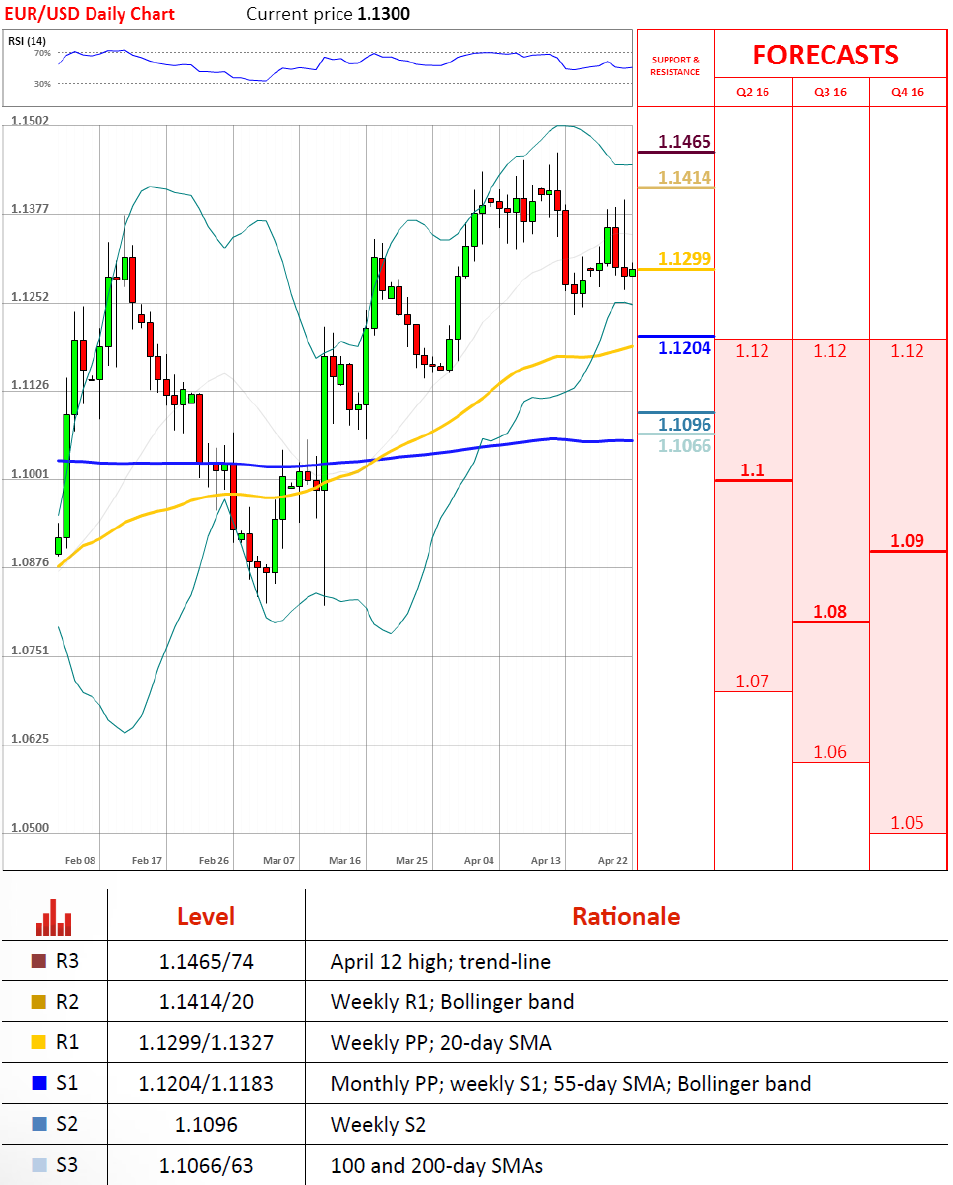The image size is (953, 1185).
Task: Click the RSI (14) indicator label
Action: click(26, 41)
